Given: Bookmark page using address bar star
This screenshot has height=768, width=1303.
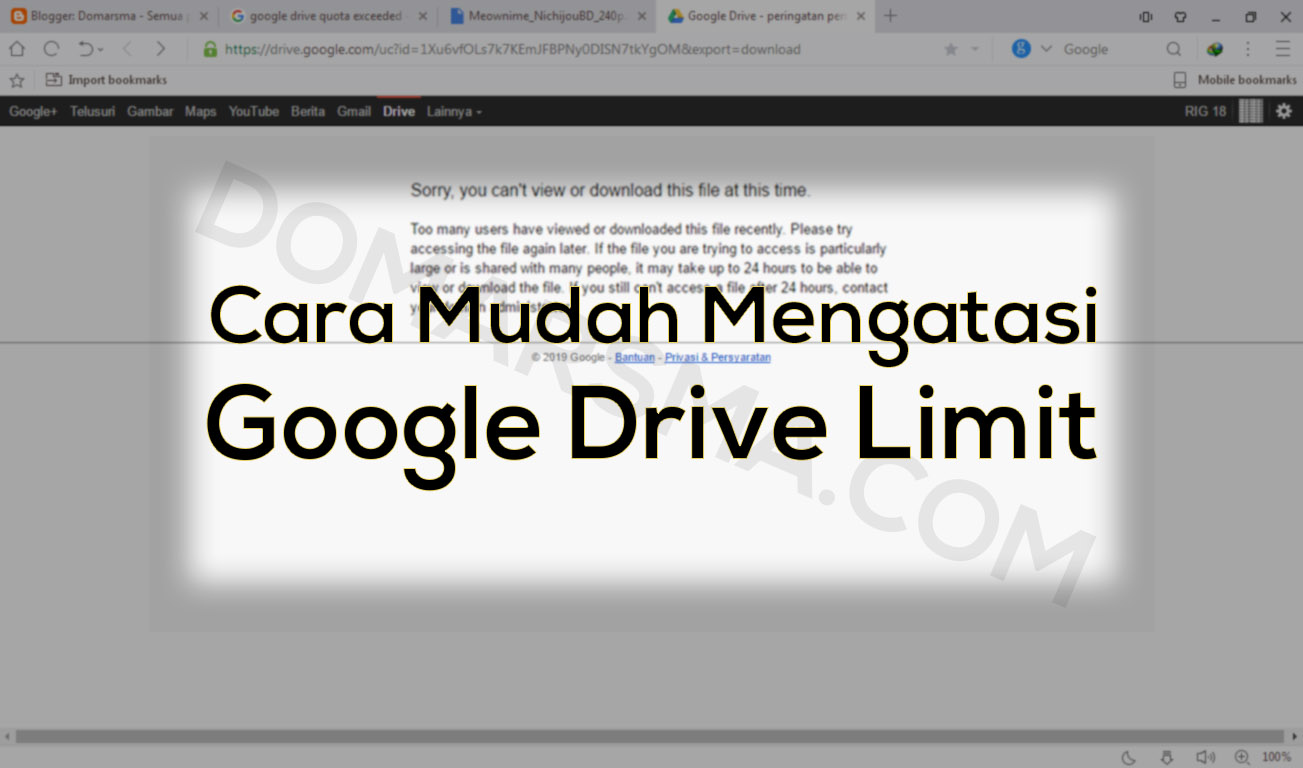Looking at the screenshot, I should tap(950, 49).
